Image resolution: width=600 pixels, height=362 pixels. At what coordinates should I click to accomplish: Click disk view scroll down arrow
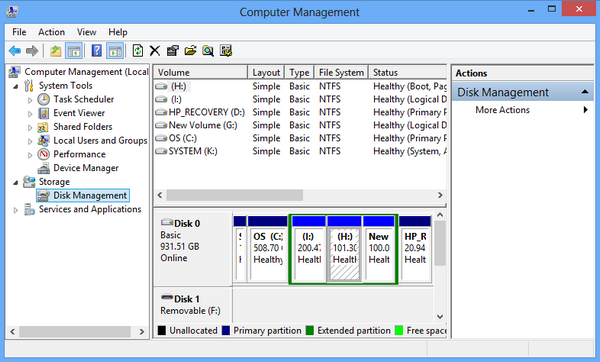point(440,317)
